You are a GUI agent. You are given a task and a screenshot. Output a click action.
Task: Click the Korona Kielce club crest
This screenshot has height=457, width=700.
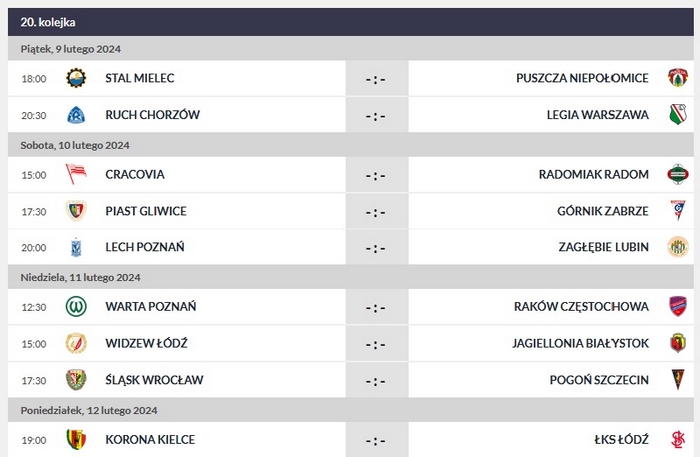tap(75, 439)
